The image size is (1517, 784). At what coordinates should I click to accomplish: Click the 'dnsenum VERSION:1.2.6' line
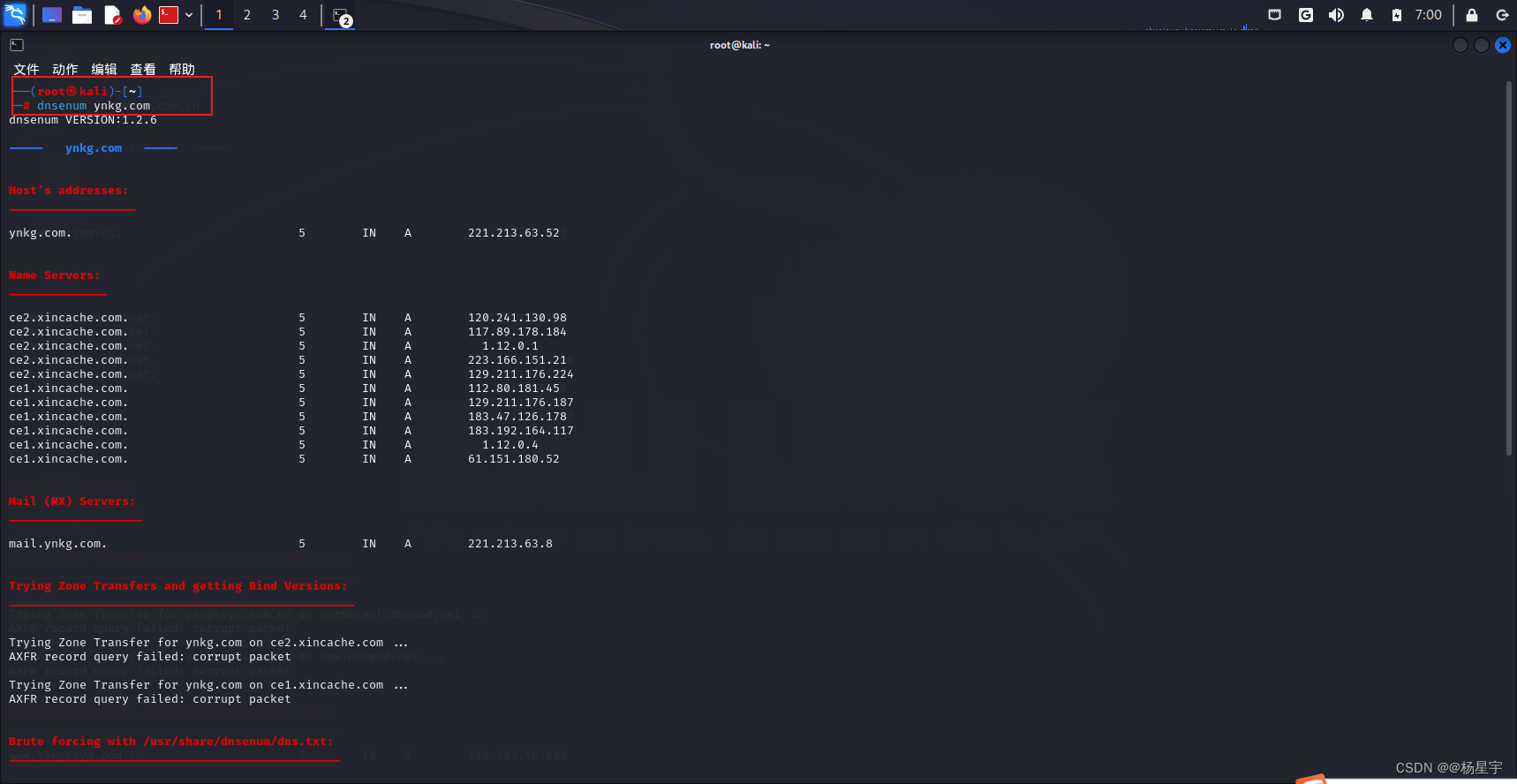coord(83,120)
